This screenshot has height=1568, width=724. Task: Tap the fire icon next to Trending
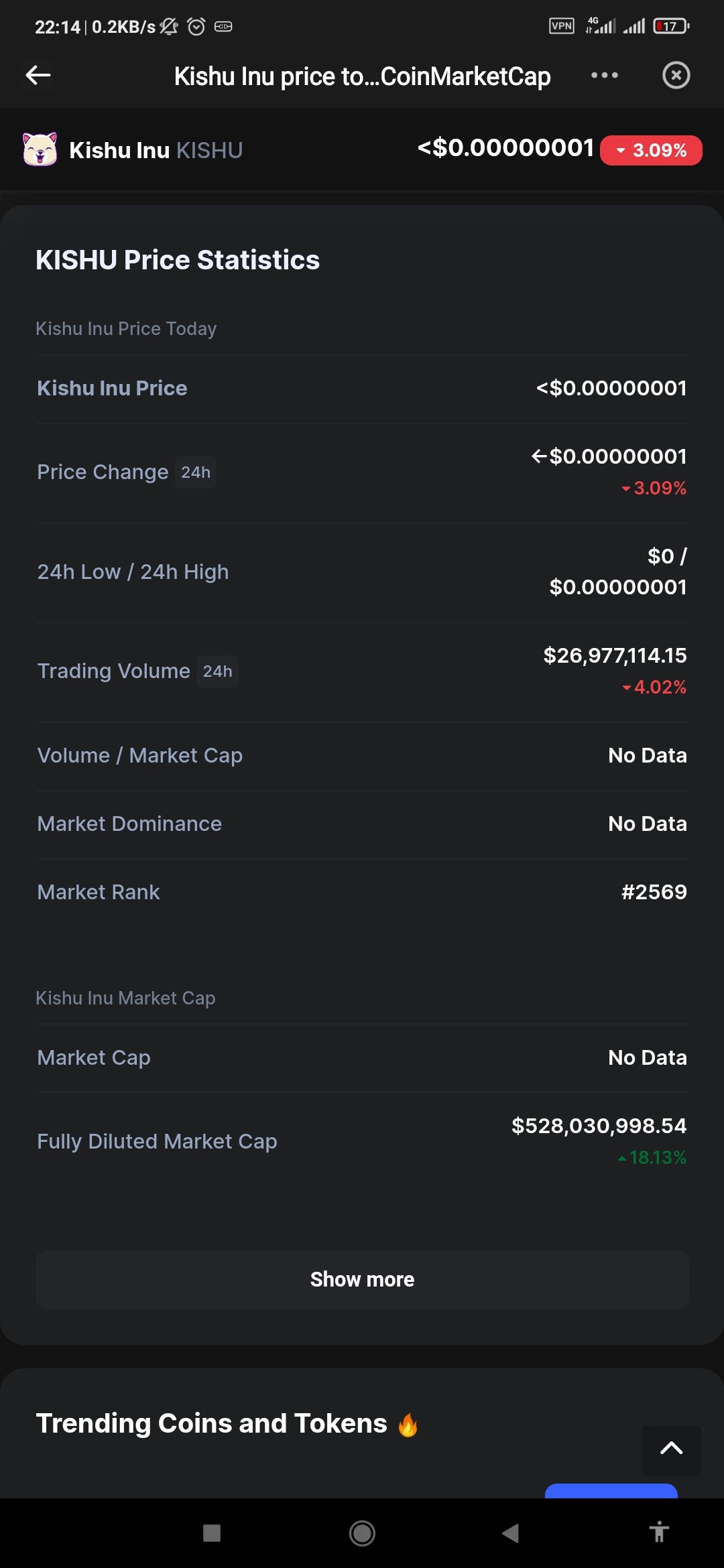[408, 1425]
